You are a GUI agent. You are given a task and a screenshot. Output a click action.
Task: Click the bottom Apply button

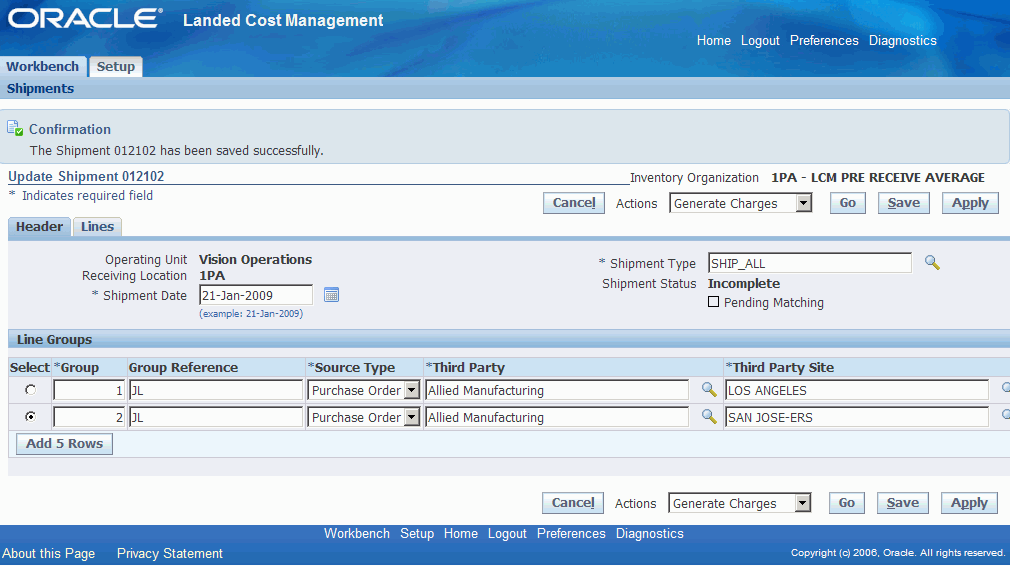coord(969,503)
